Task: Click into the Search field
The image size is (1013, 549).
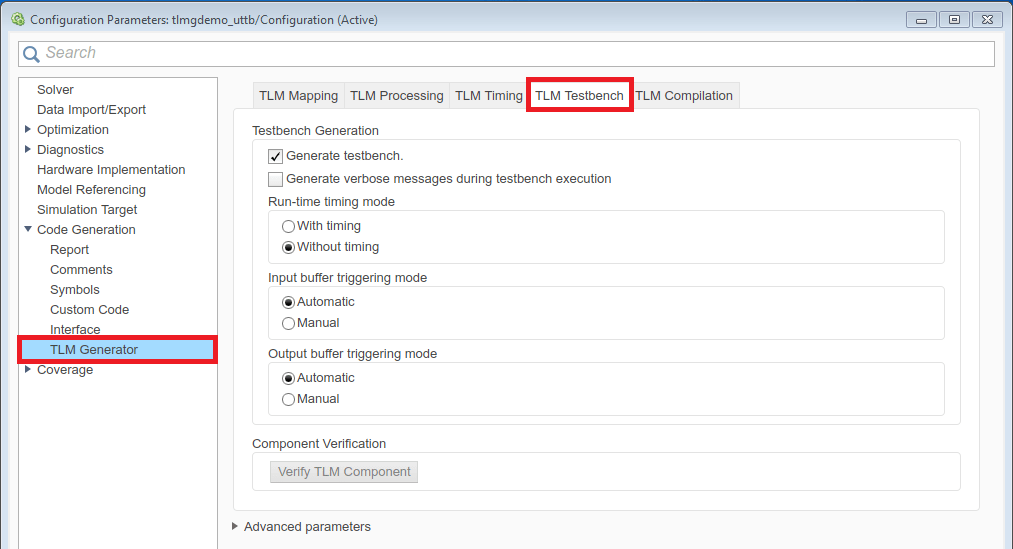Action: [500, 53]
